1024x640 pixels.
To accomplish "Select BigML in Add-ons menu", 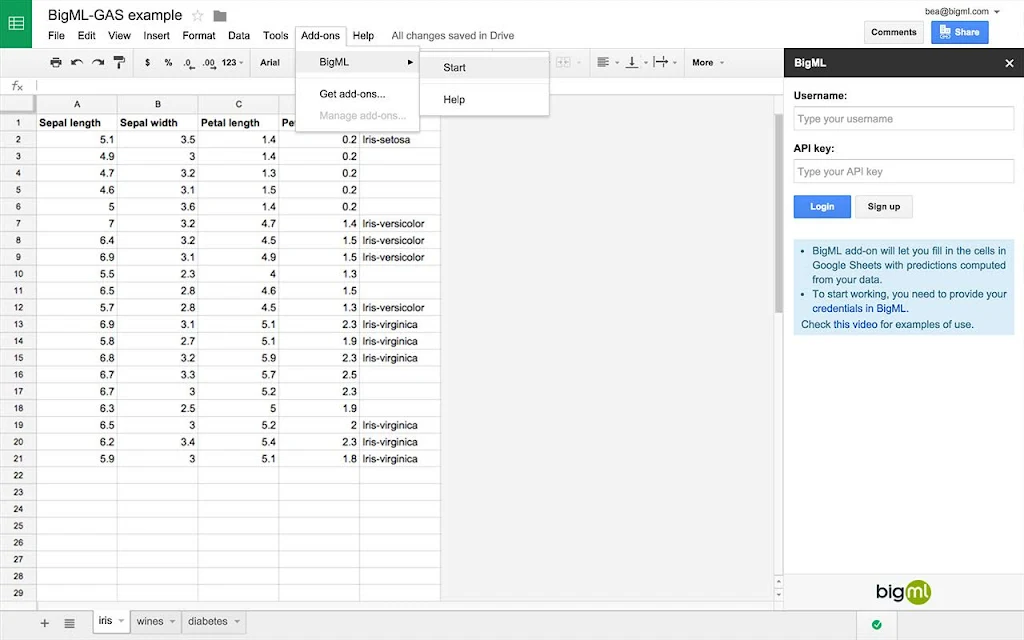I will pyautogui.click(x=357, y=62).
